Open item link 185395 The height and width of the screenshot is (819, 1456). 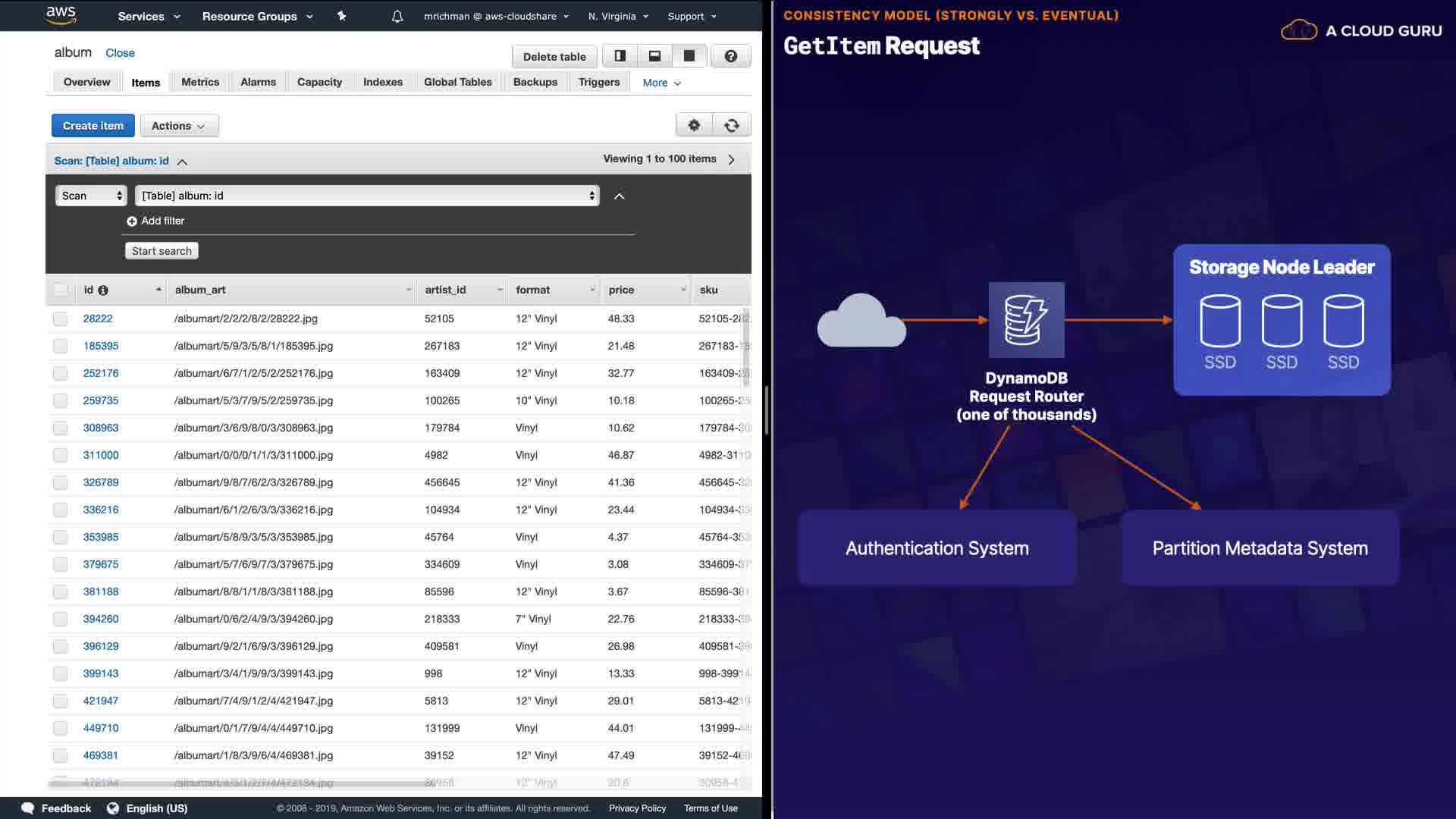(x=101, y=346)
